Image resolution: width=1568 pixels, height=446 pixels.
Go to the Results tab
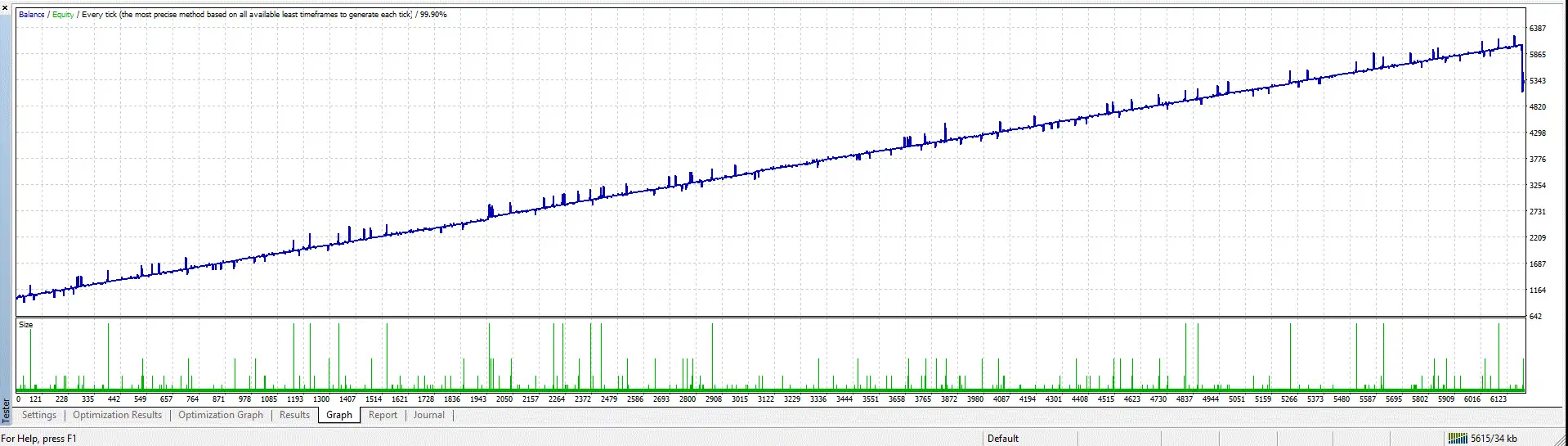[294, 415]
